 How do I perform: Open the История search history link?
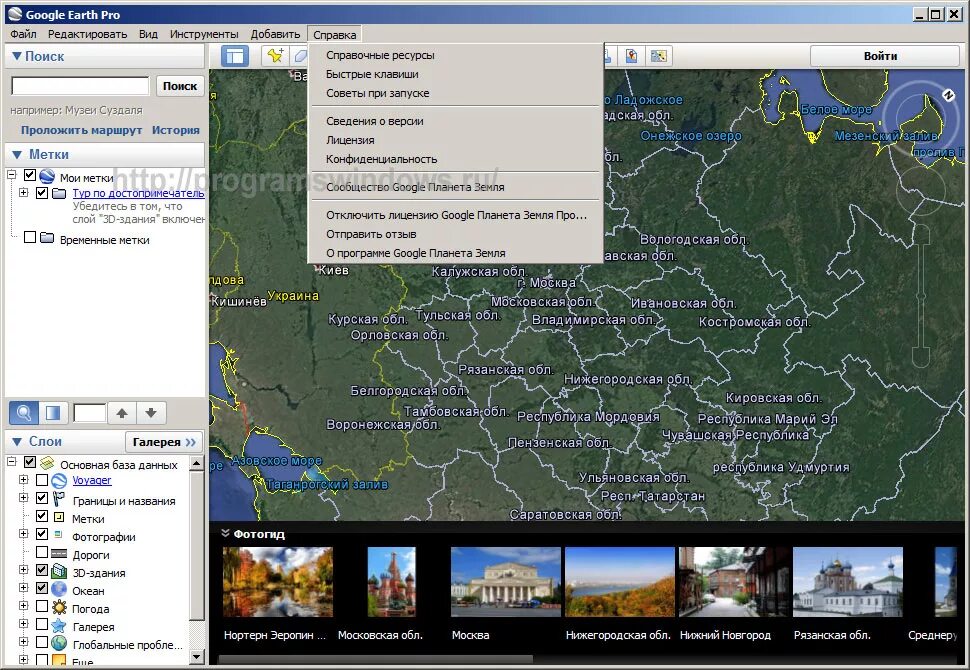tap(176, 131)
